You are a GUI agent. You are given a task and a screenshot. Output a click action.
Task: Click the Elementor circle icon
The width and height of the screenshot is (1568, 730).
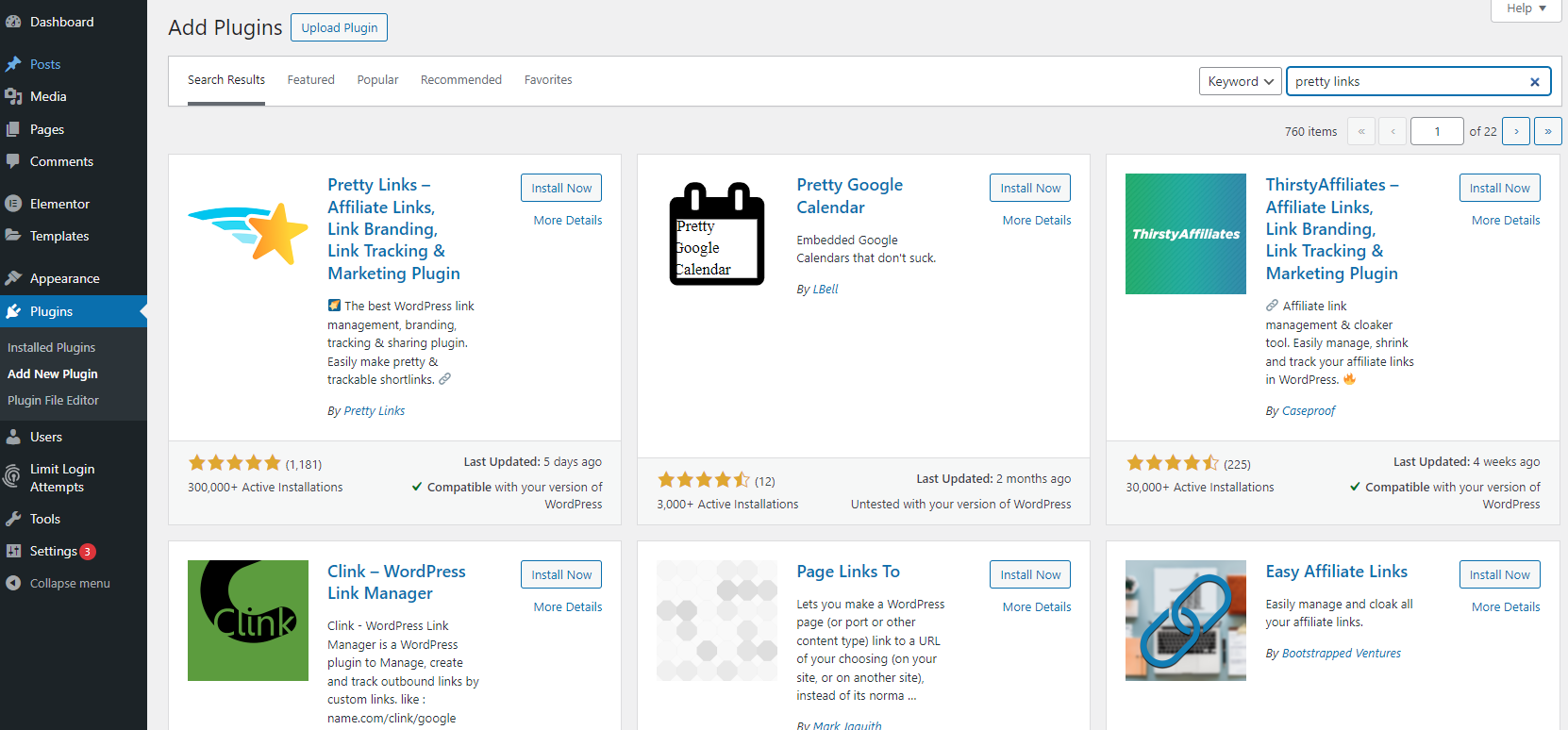(x=13, y=204)
